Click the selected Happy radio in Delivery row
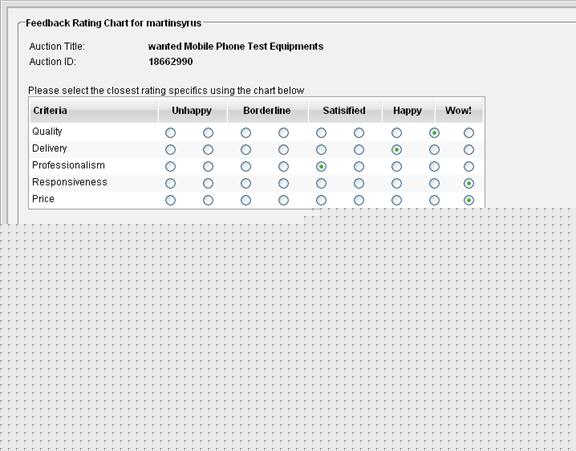576x451 pixels. tap(396, 149)
